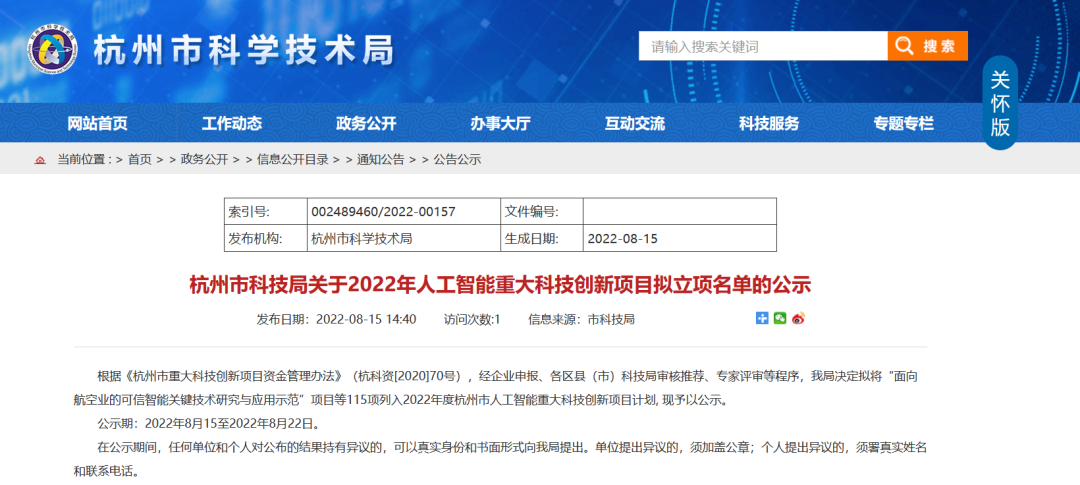Click the red home icon in breadcrumb
Image resolution: width=1080 pixels, height=485 pixels.
pyautogui.click(x=40, y=159)
